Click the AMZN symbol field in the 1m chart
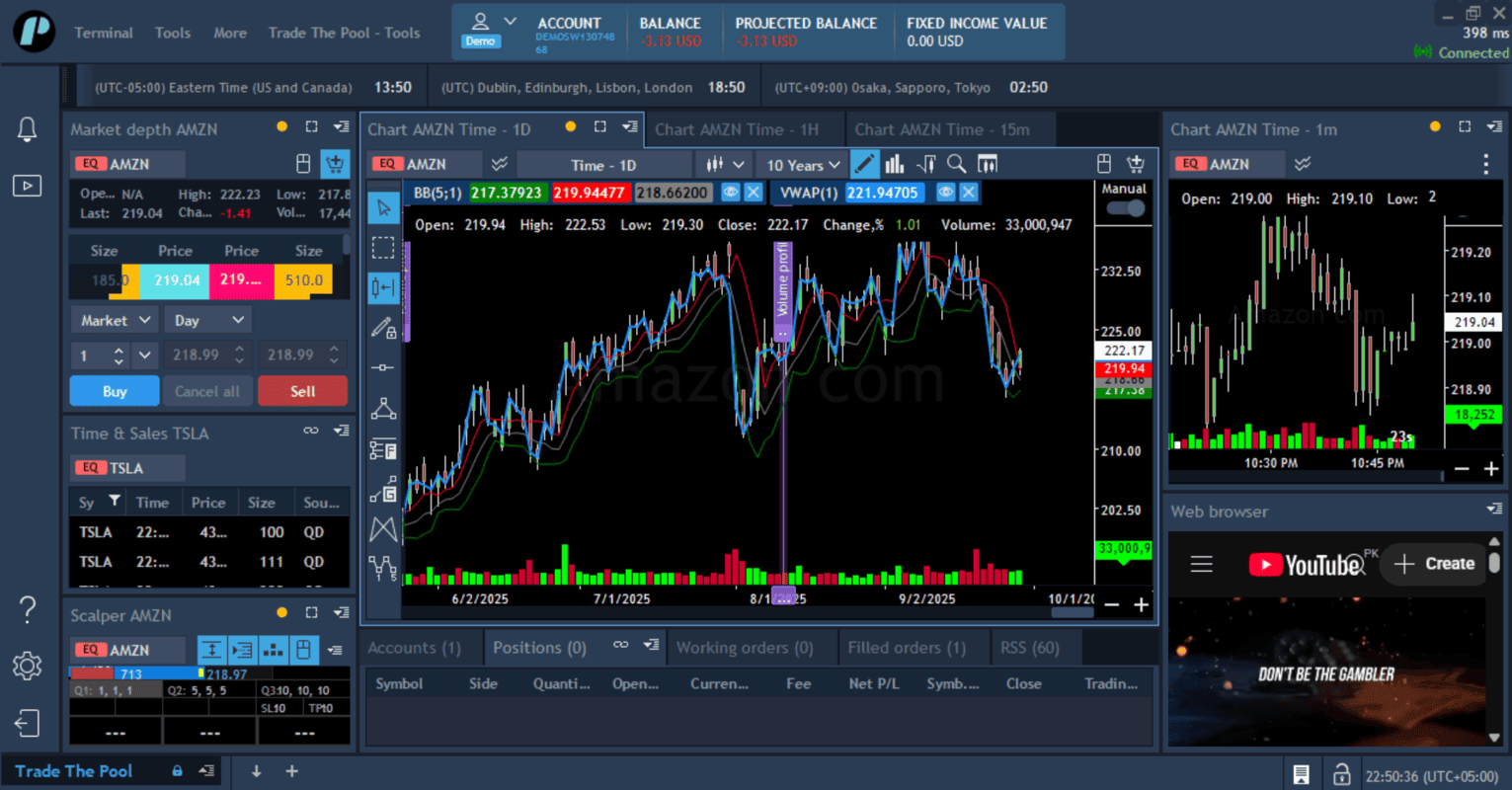This screenshot has height=790, width=1512. (1228, 164)
